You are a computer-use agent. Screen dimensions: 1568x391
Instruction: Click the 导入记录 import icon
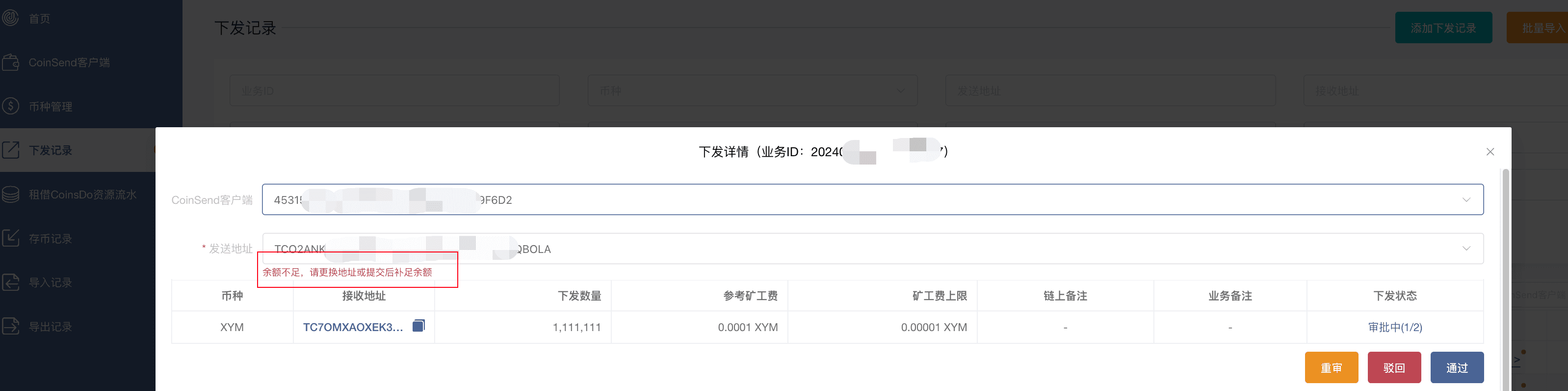coord(10,282)
